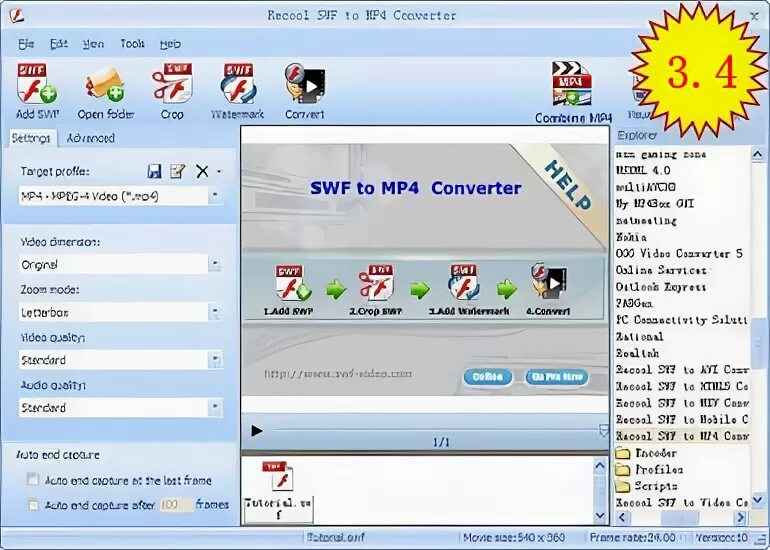Select 'Recool SWF to AVI Conv' entry

coord(682,370)
